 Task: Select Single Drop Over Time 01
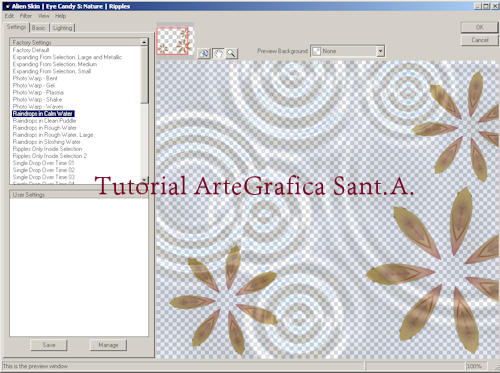[x=43, y=163]
